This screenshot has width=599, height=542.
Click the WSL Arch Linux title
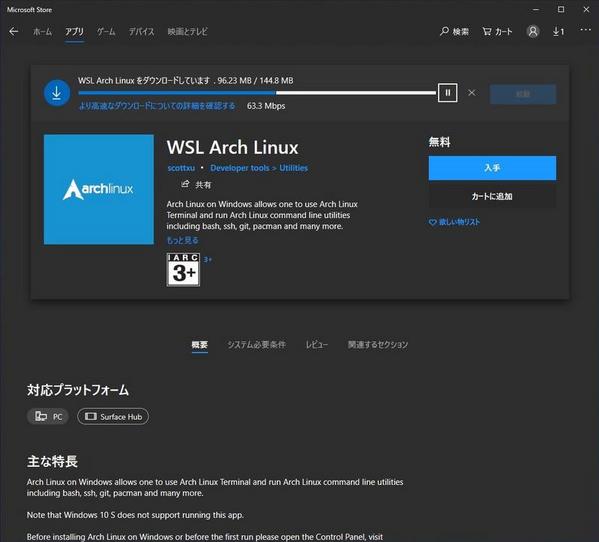[232, 147]
